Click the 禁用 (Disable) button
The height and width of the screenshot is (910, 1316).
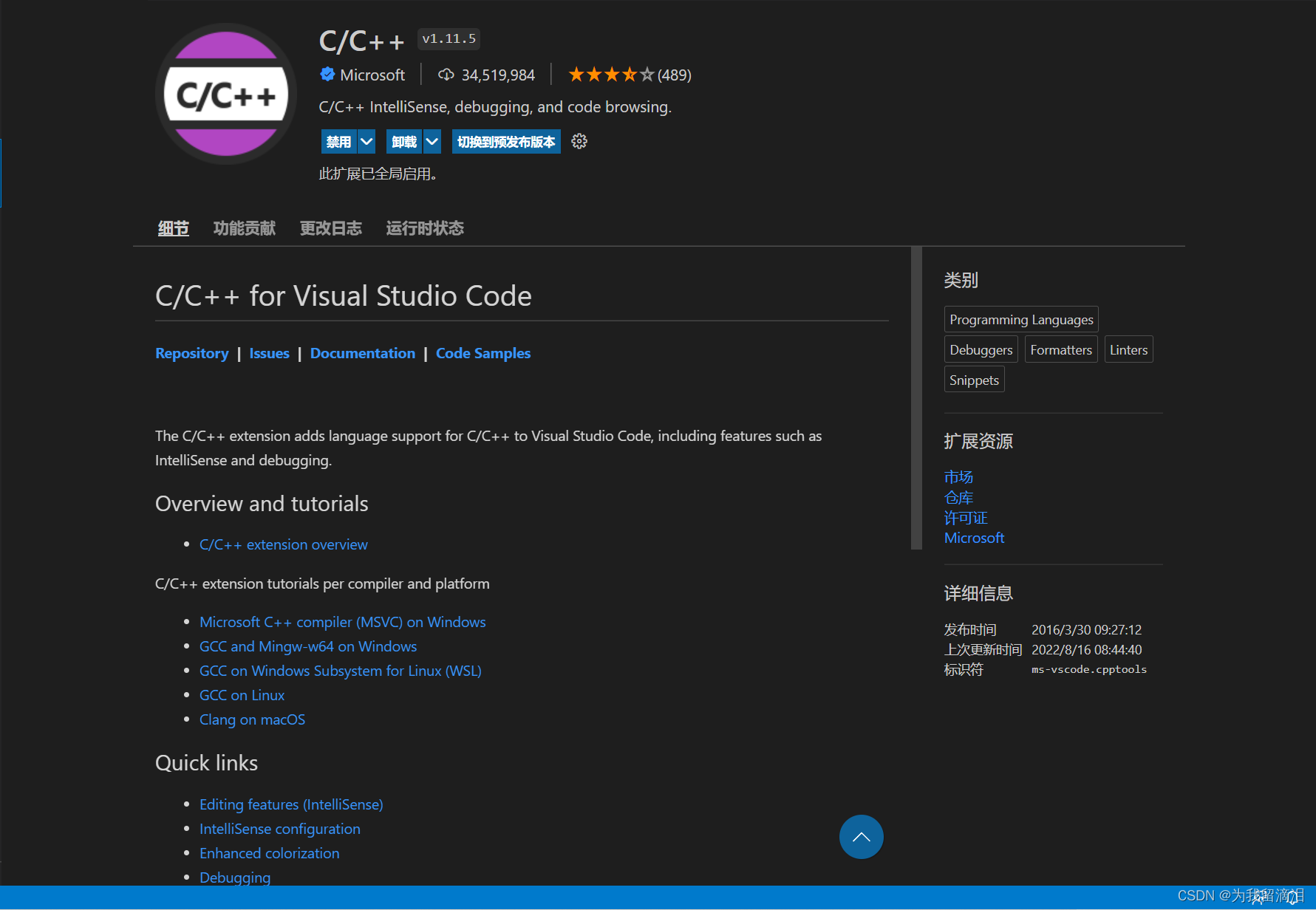[339, 142]
